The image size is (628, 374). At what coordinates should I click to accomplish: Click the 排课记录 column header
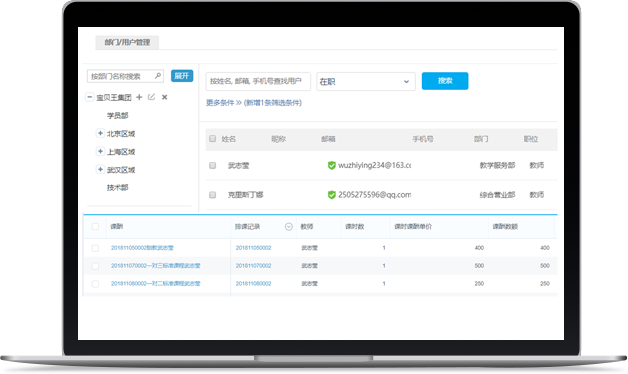tap(248, 227)
